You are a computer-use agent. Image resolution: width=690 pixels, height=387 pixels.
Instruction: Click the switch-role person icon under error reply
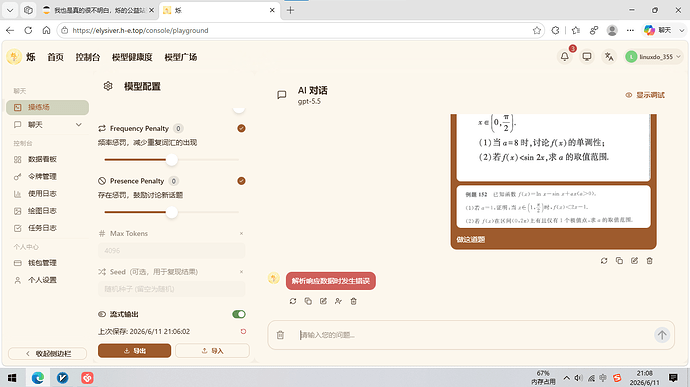(x=338, y=301)
